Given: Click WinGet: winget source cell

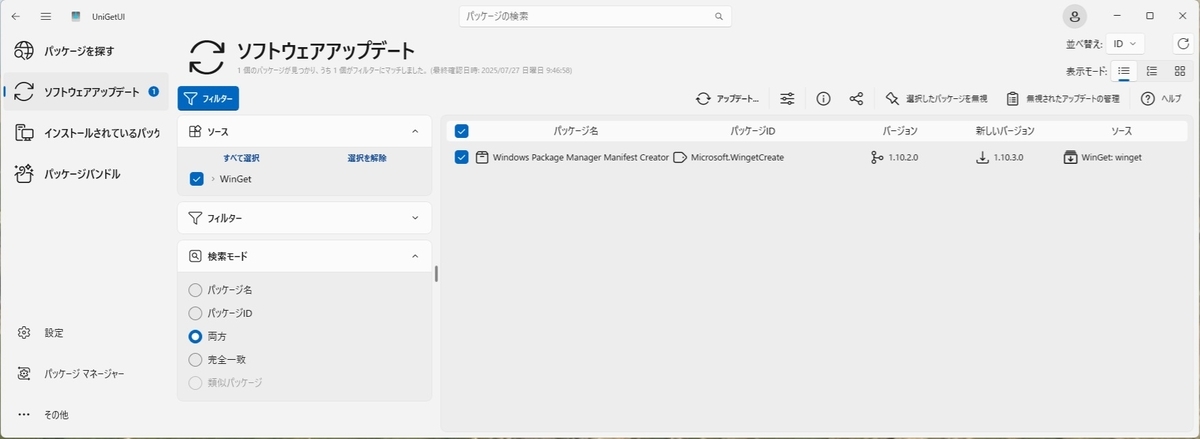Looking at the screenshot, I should (1111, 157).
